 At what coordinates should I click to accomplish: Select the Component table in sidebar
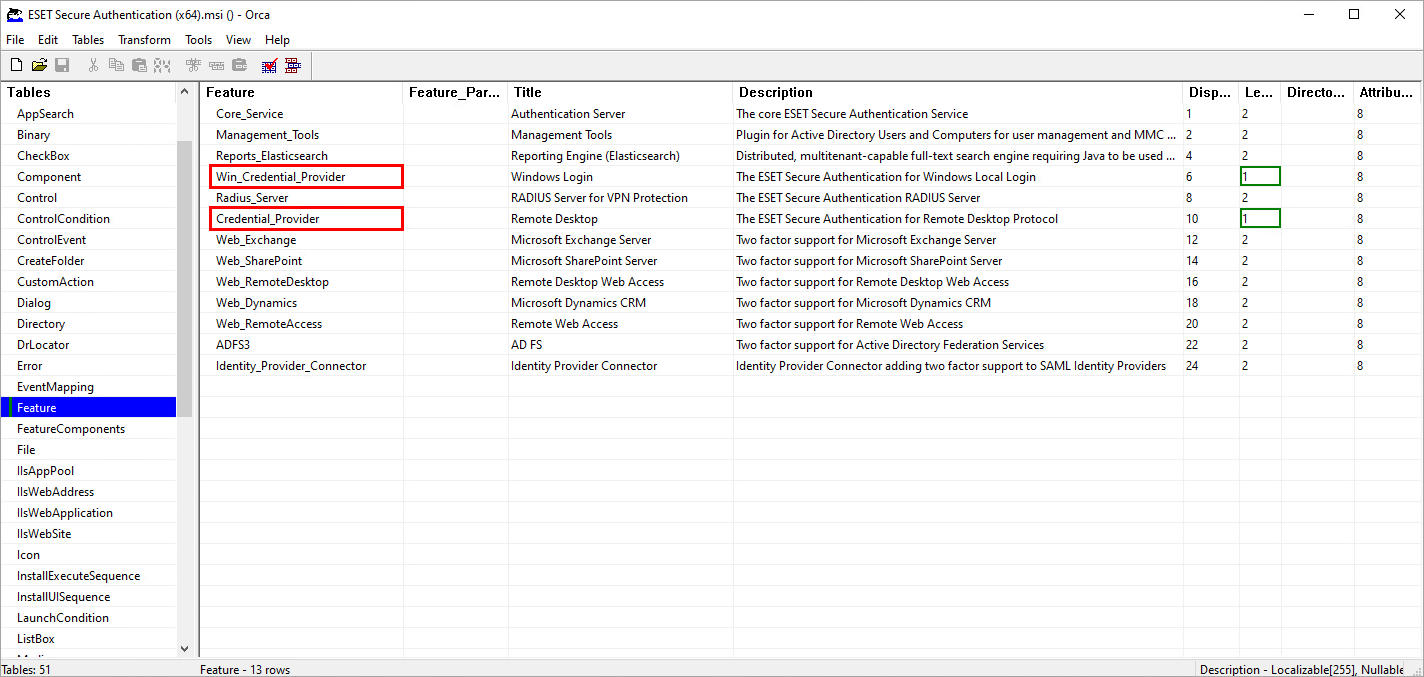(48, 176)
